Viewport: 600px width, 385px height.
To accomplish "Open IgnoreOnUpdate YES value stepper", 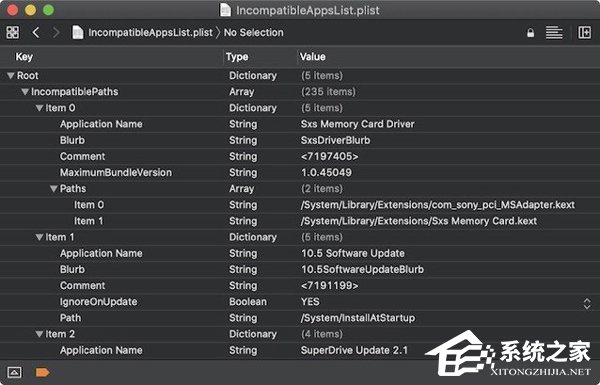I will point(587,303).
